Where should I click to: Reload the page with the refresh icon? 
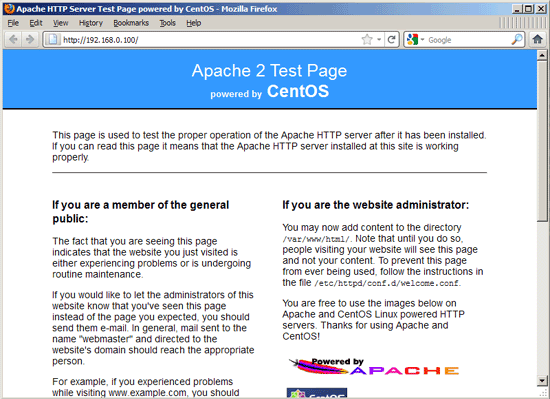coord(392,40)
